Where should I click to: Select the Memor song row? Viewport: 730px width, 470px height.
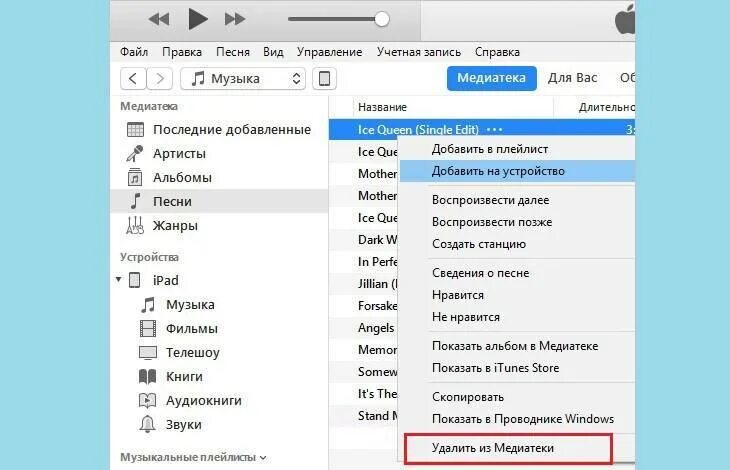pyautogui.click(x=364, y=349)
